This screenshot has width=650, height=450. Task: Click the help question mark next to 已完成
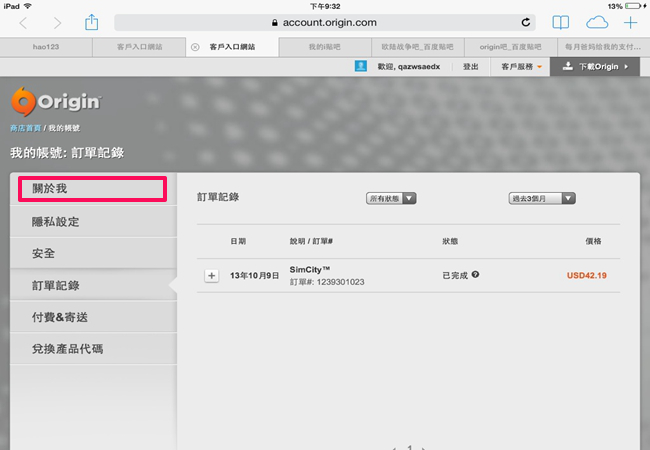click(475, 274)
